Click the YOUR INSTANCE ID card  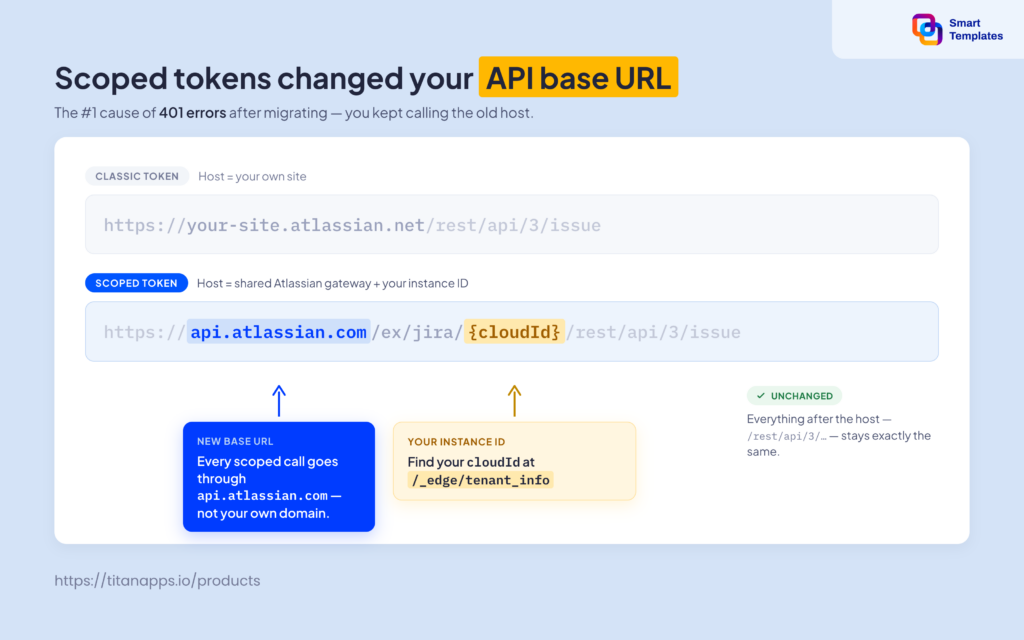pyautogui.click(x=514, y=461)
